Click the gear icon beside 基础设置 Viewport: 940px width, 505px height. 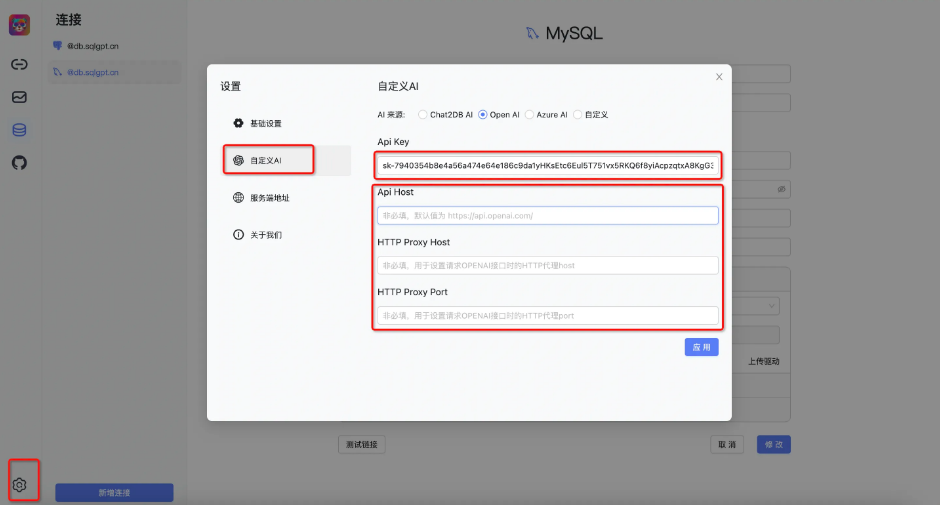click(238, 123)
